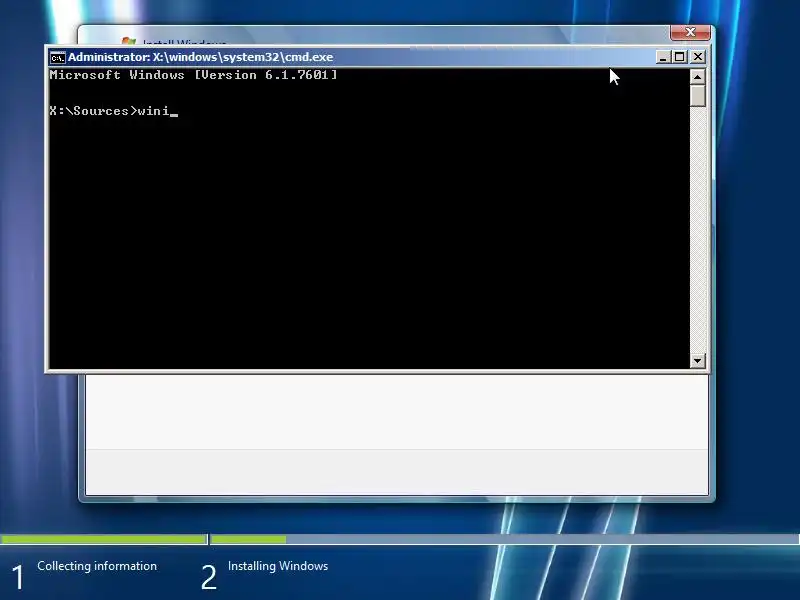Click the 'Installing Windows' step label
This screenshot has width=800, height=600.
pos(278,566)
